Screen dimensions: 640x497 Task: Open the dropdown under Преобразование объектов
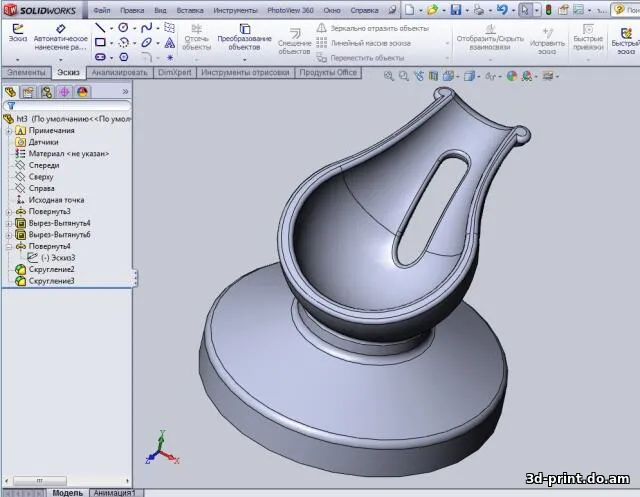245,60
